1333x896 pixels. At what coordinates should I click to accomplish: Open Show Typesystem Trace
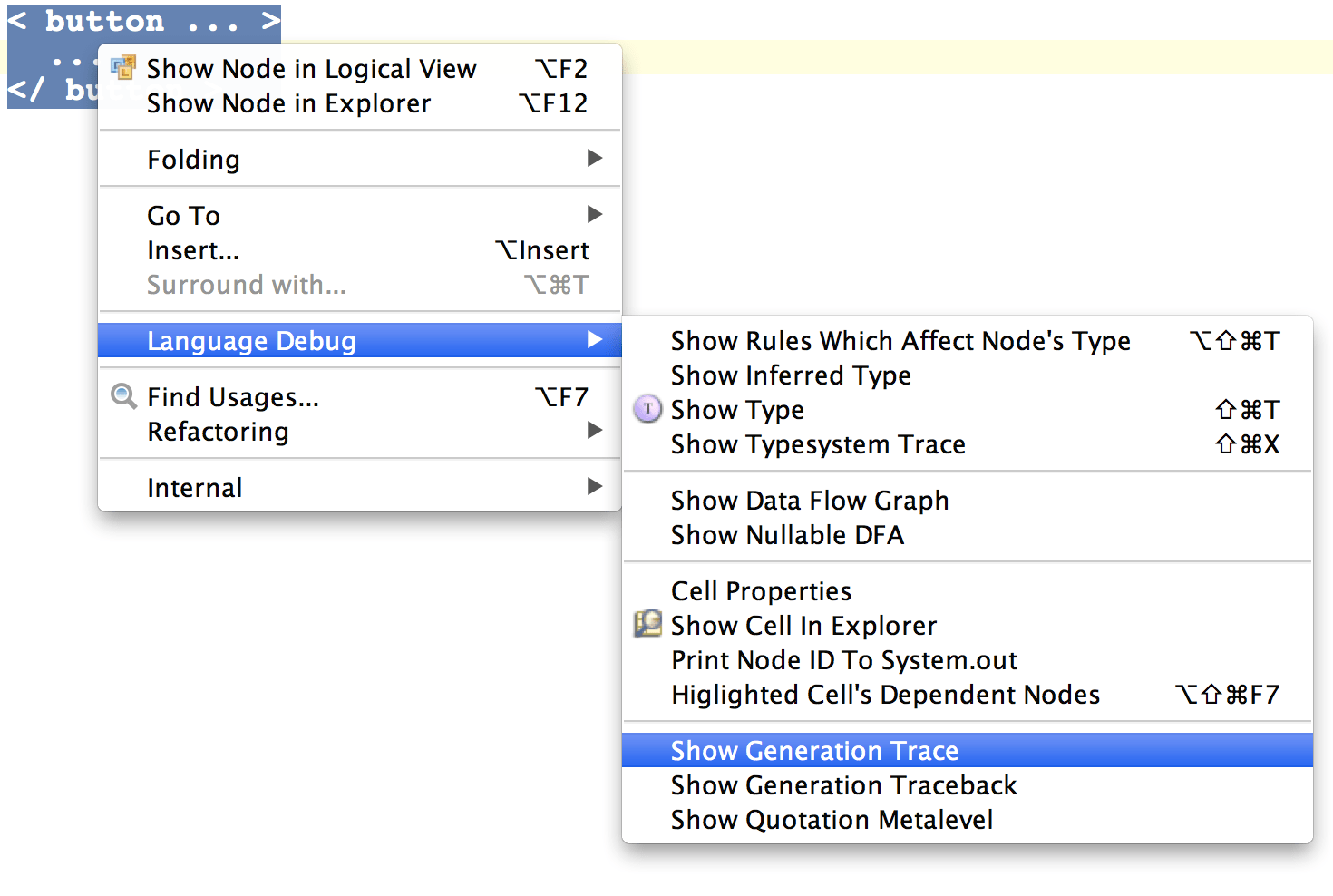click(x=818, y=444)
